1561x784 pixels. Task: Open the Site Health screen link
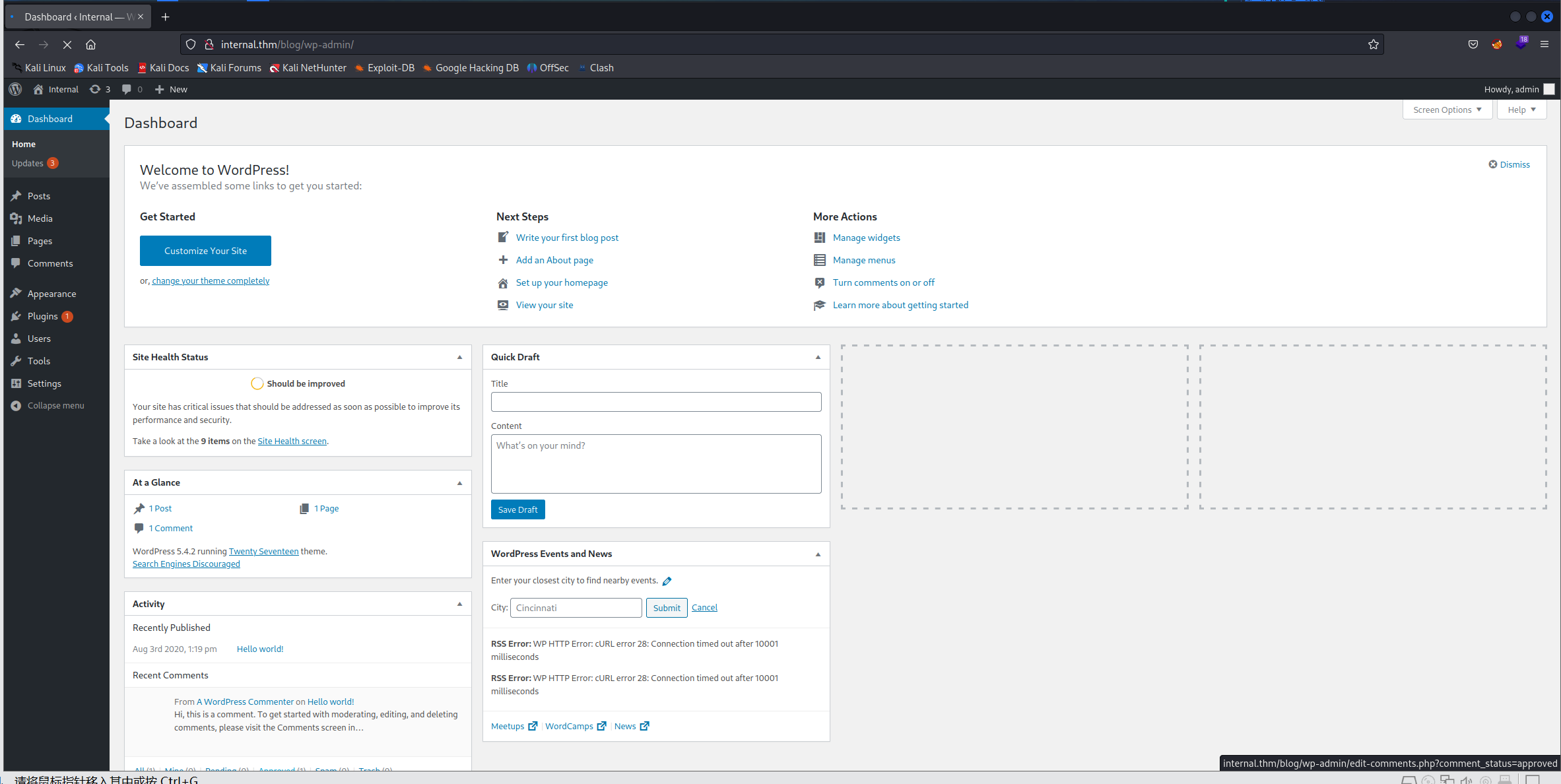coord(292,441)
